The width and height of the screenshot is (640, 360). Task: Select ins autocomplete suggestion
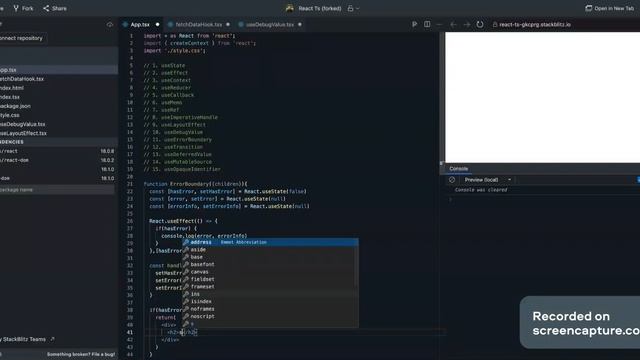270,294
